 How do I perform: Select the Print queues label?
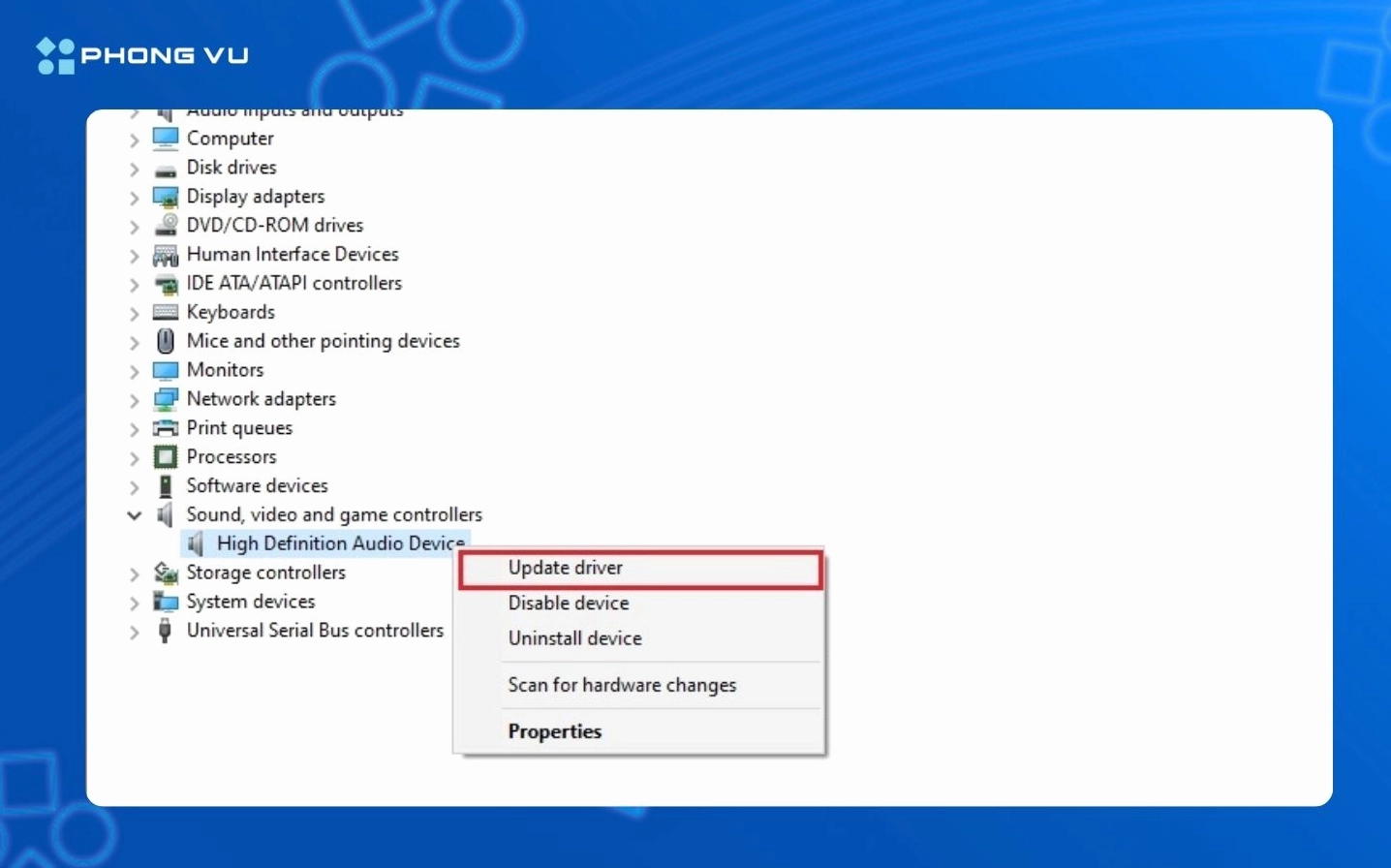(x=239, y=428)
